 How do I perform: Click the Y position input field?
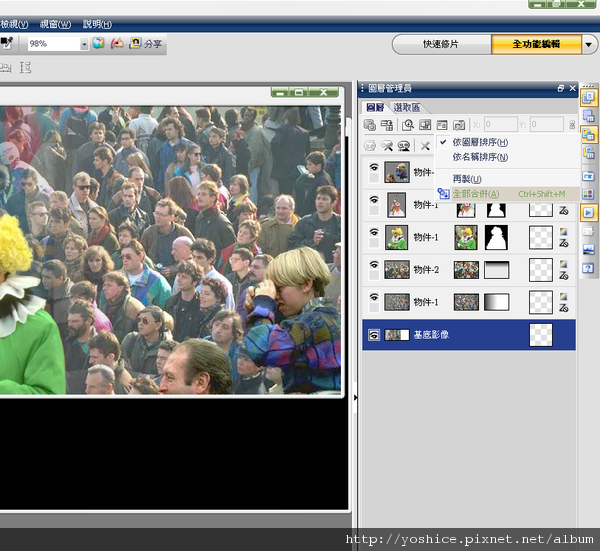546,124
